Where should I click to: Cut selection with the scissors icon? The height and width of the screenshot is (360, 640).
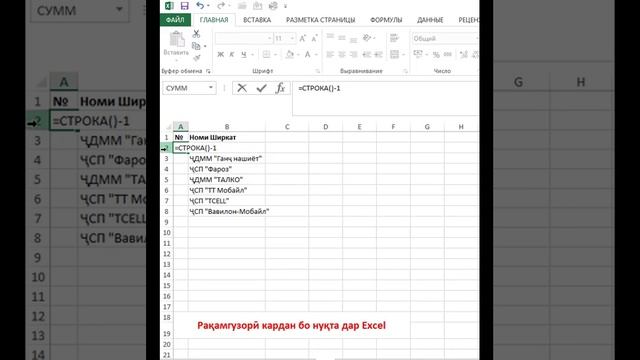196,34
